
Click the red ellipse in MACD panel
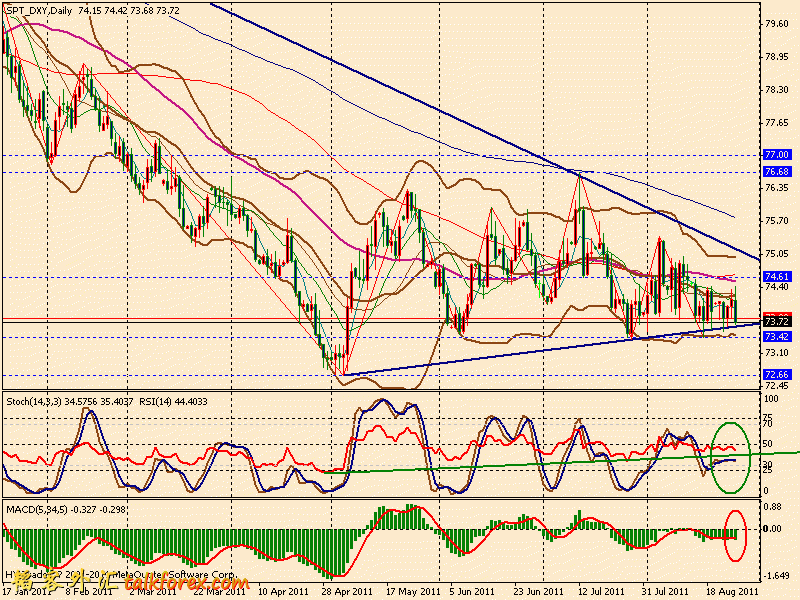pos(735,536)
